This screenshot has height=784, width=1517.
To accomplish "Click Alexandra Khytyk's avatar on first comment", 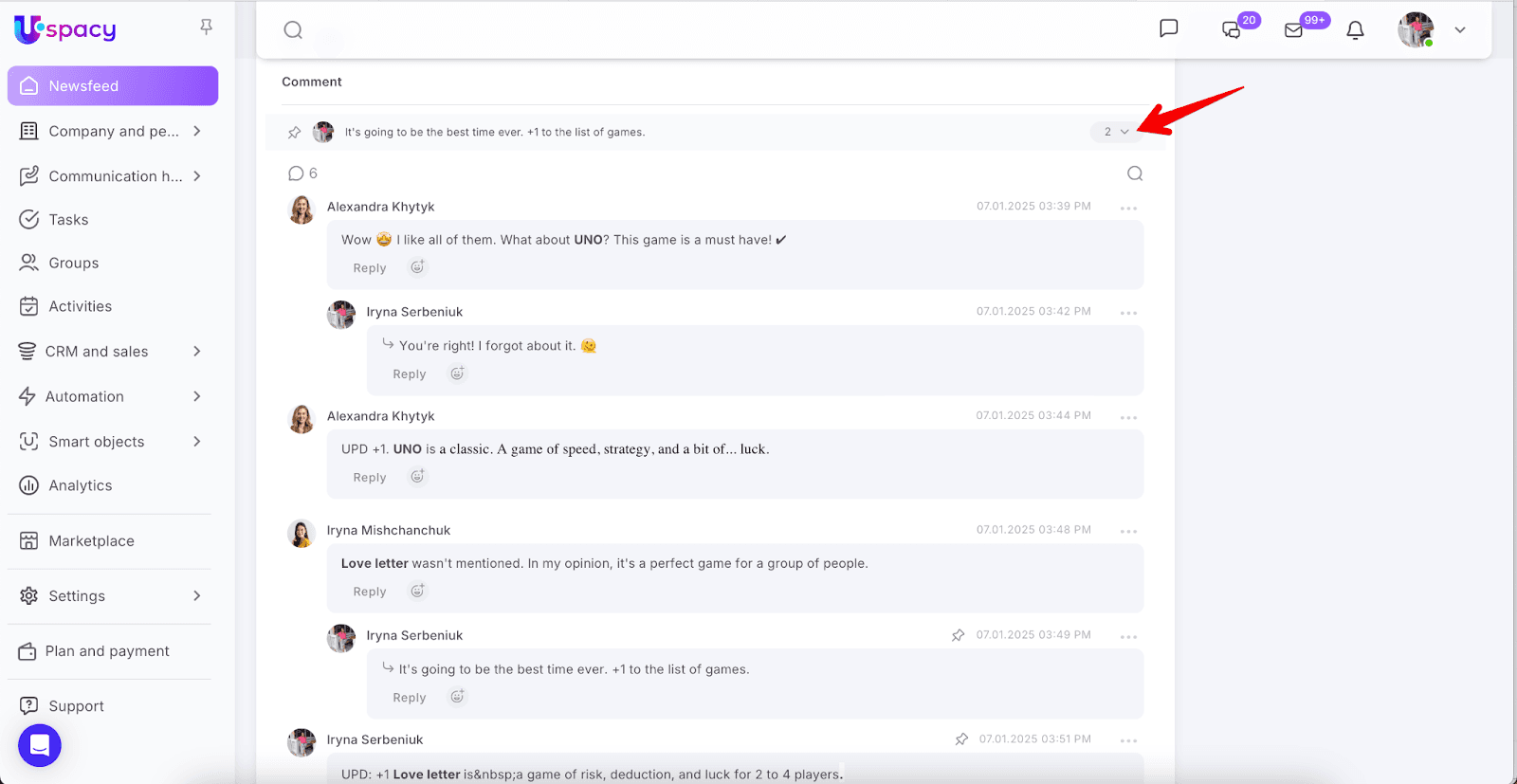I will [302, 210].
